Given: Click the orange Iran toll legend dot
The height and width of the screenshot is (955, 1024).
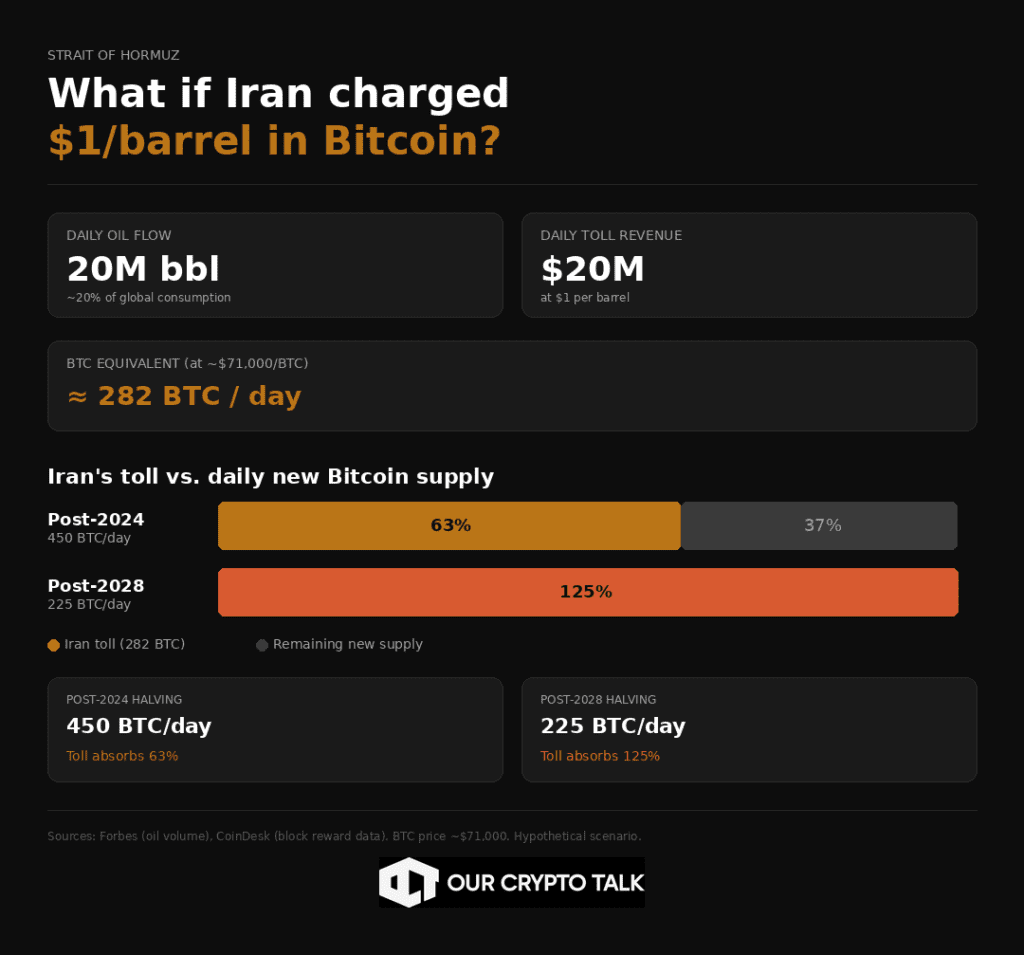Looking at the screenshot, I should click(54, 645).
